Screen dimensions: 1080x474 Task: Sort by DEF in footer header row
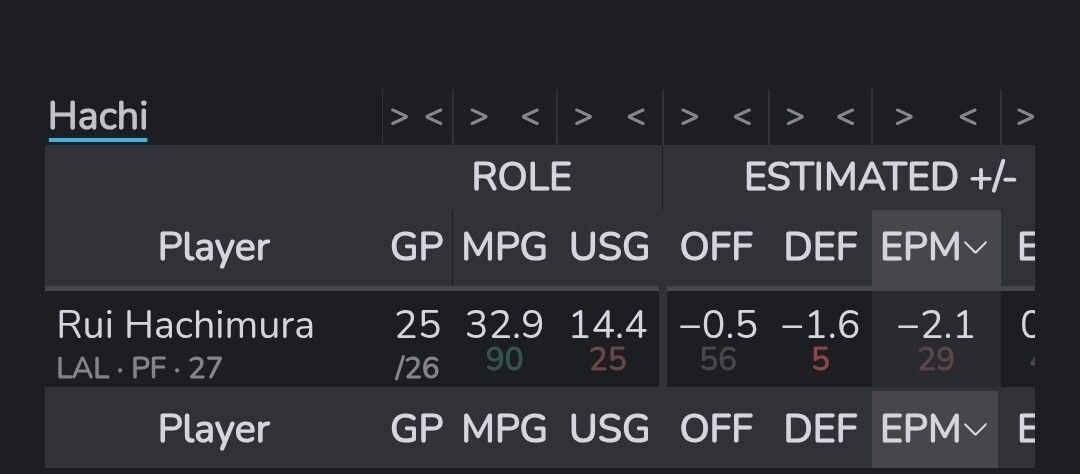pos(821,429)
